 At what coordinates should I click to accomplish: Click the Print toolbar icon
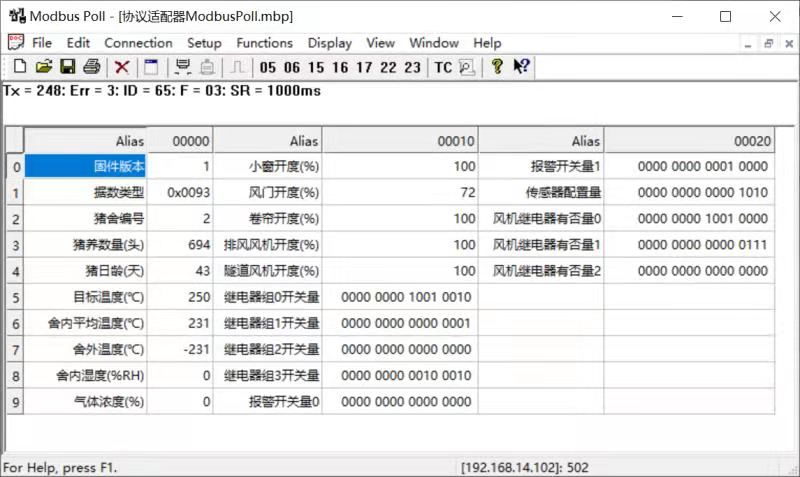(x=92, y=67)
